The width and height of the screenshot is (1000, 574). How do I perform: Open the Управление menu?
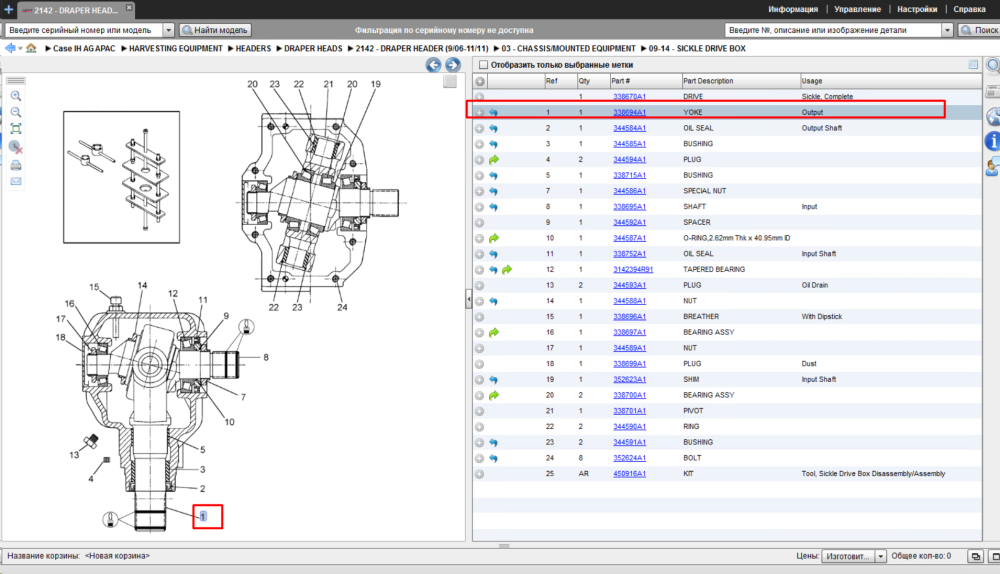[857, 10]
